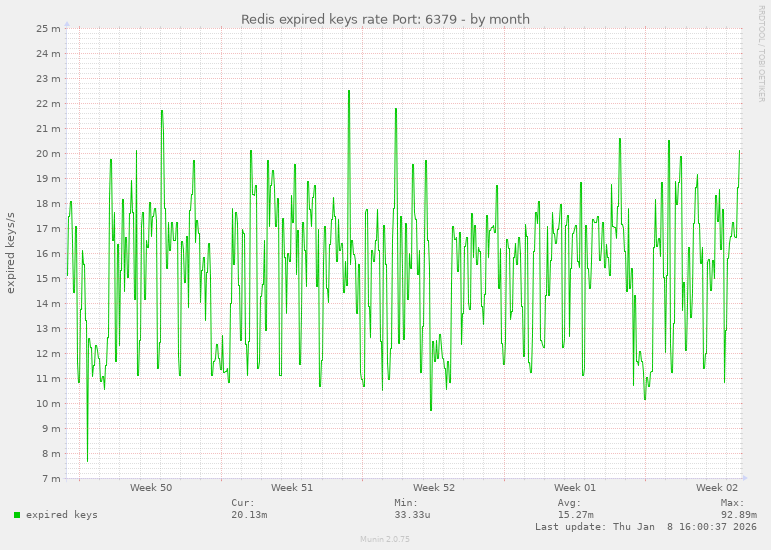Click the 'Week 50' x-axis label
Viewport: 771px width, 550px height.
pyautogui.click(x=151, y=488)
